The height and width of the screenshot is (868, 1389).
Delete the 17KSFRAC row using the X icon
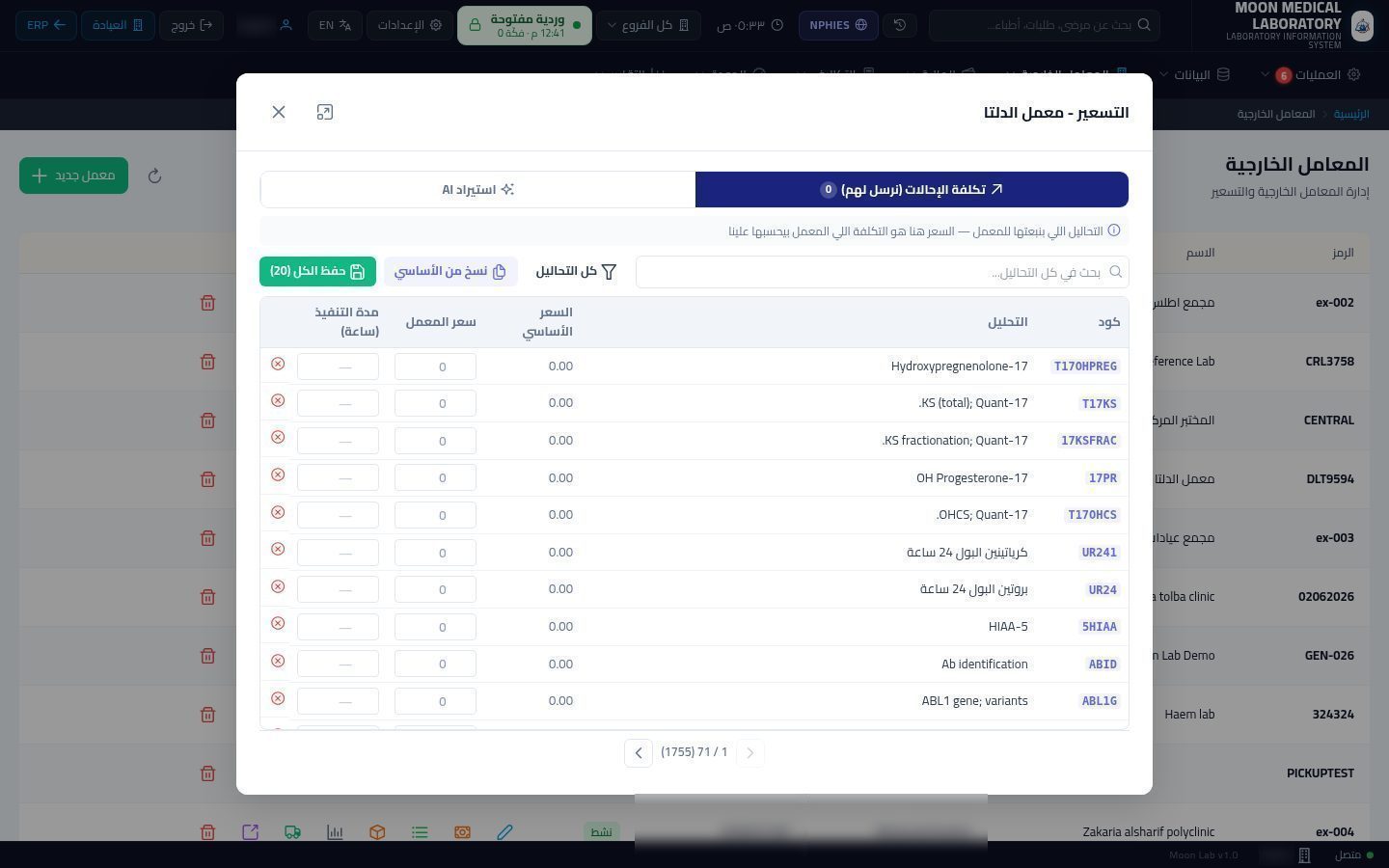tap(278, 437)
